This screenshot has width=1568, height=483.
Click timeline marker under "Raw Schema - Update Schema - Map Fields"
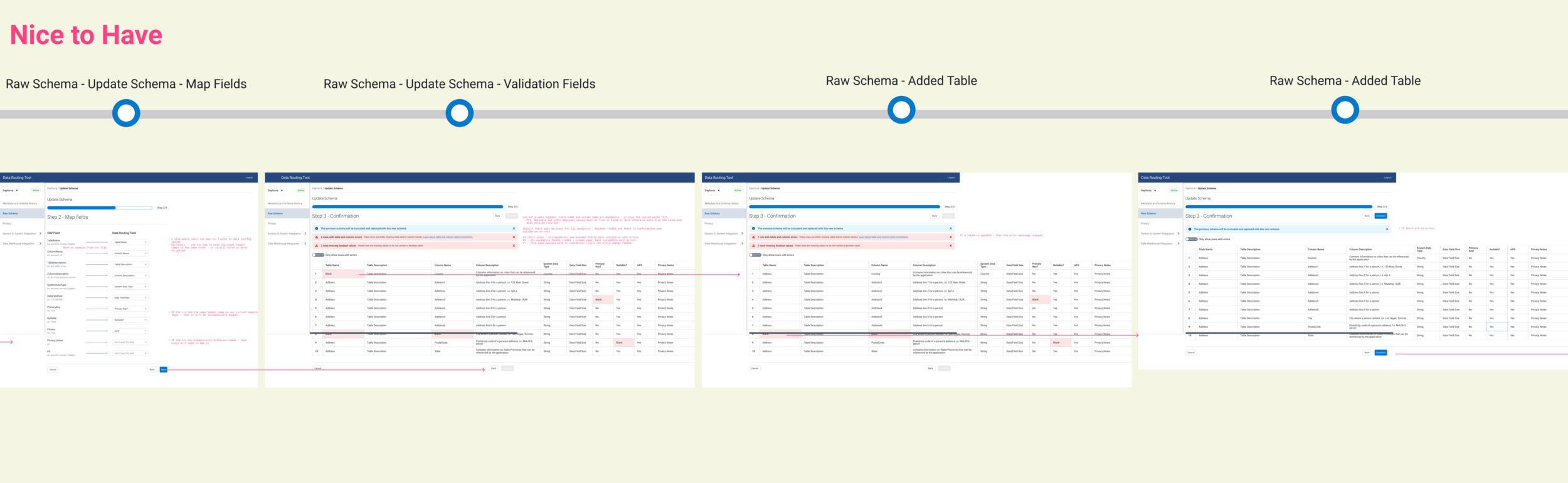126,114
